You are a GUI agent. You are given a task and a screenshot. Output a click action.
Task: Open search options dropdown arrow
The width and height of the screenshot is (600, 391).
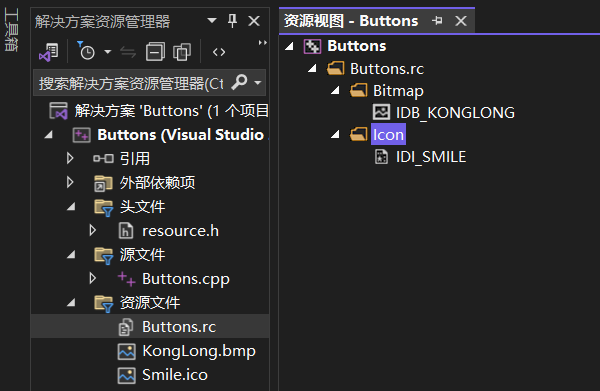[x=258, y=83]
